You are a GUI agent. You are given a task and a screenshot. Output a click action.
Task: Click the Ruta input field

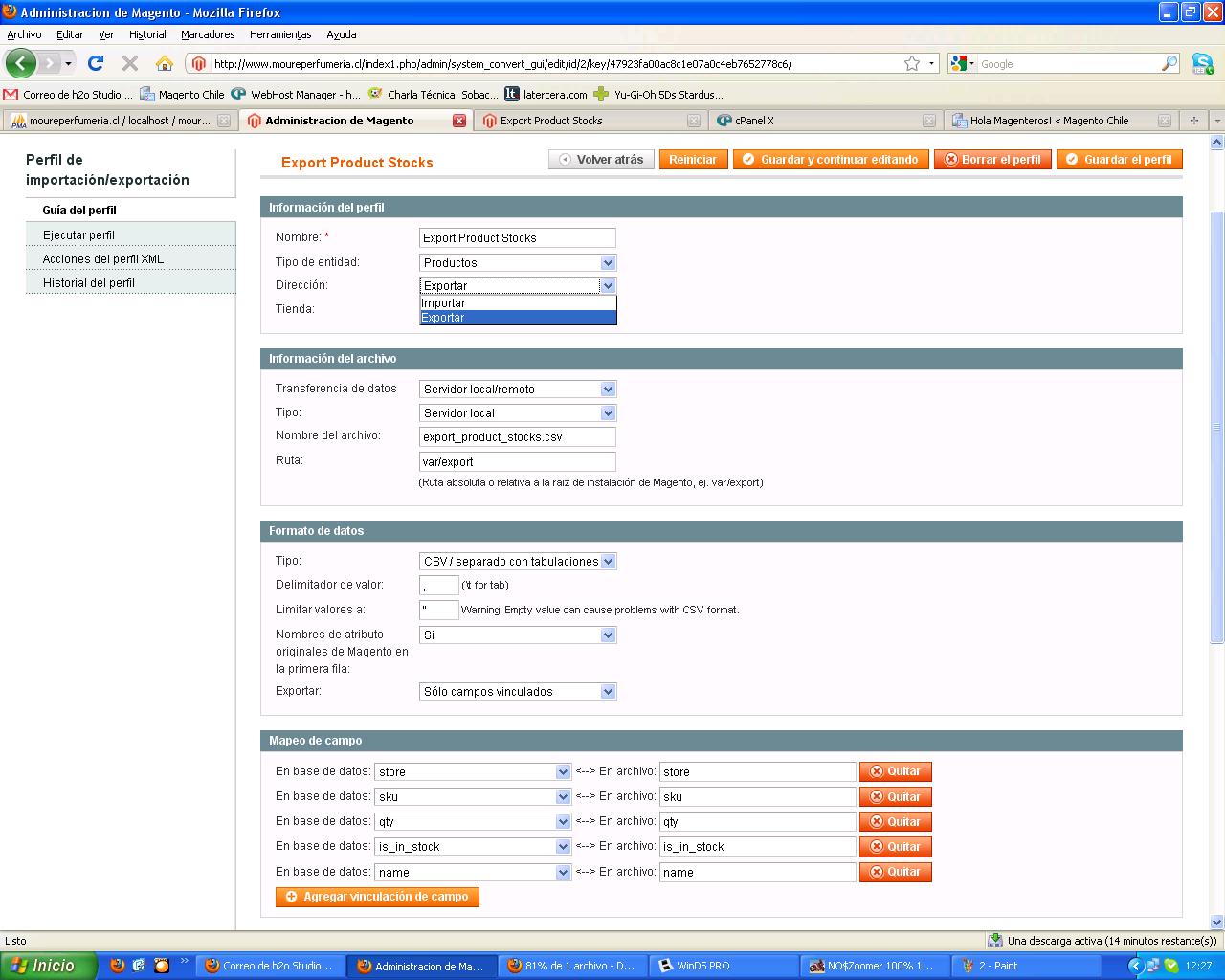coord(518,461)
